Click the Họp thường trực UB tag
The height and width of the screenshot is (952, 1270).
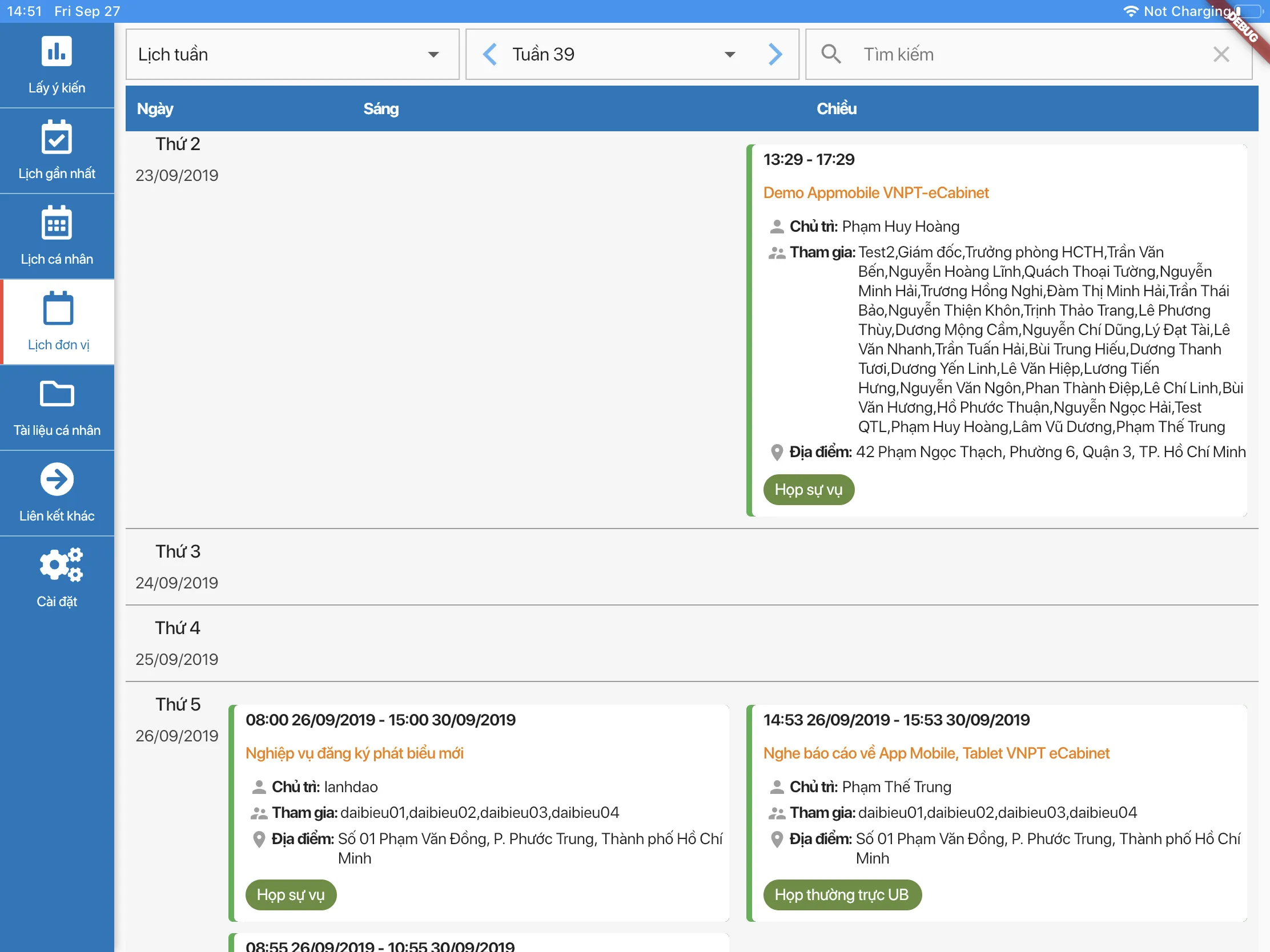pyautogui.click(x=842, y=894)
